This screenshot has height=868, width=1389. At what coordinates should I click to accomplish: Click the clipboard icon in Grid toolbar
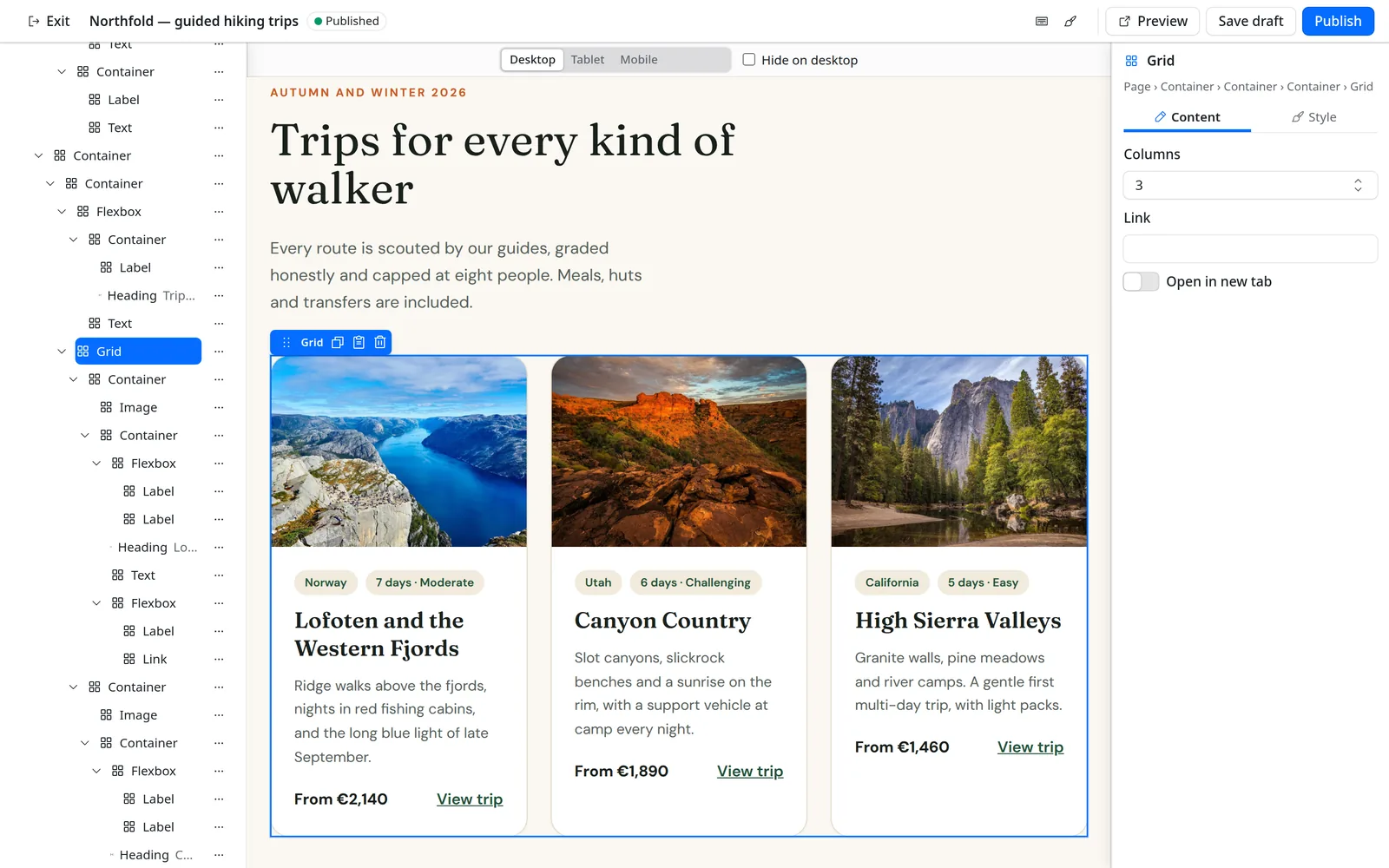point(359,343)
